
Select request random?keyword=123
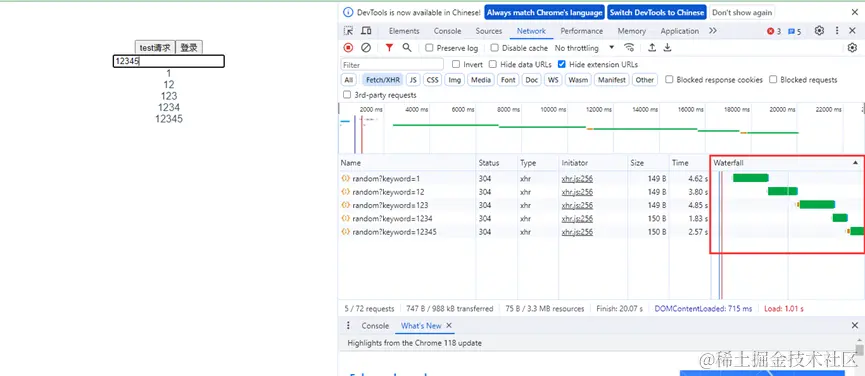[391, 205]
